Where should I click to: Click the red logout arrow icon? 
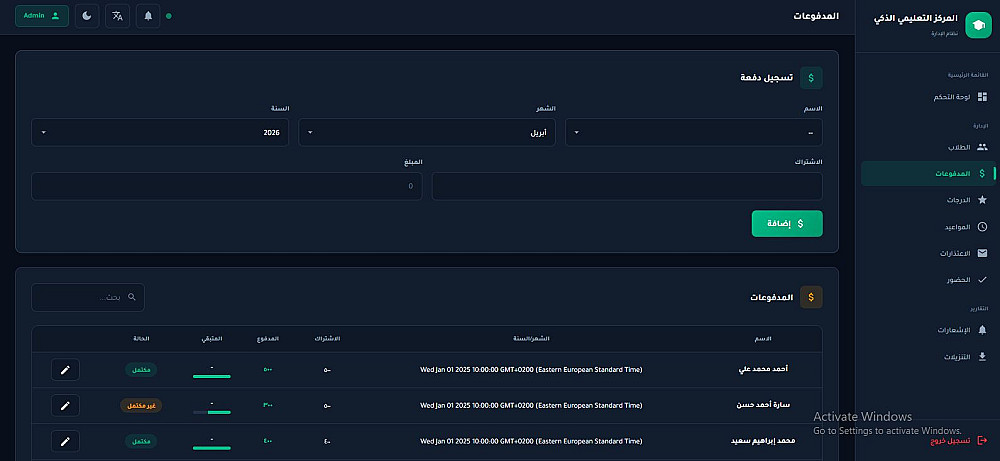982,441
